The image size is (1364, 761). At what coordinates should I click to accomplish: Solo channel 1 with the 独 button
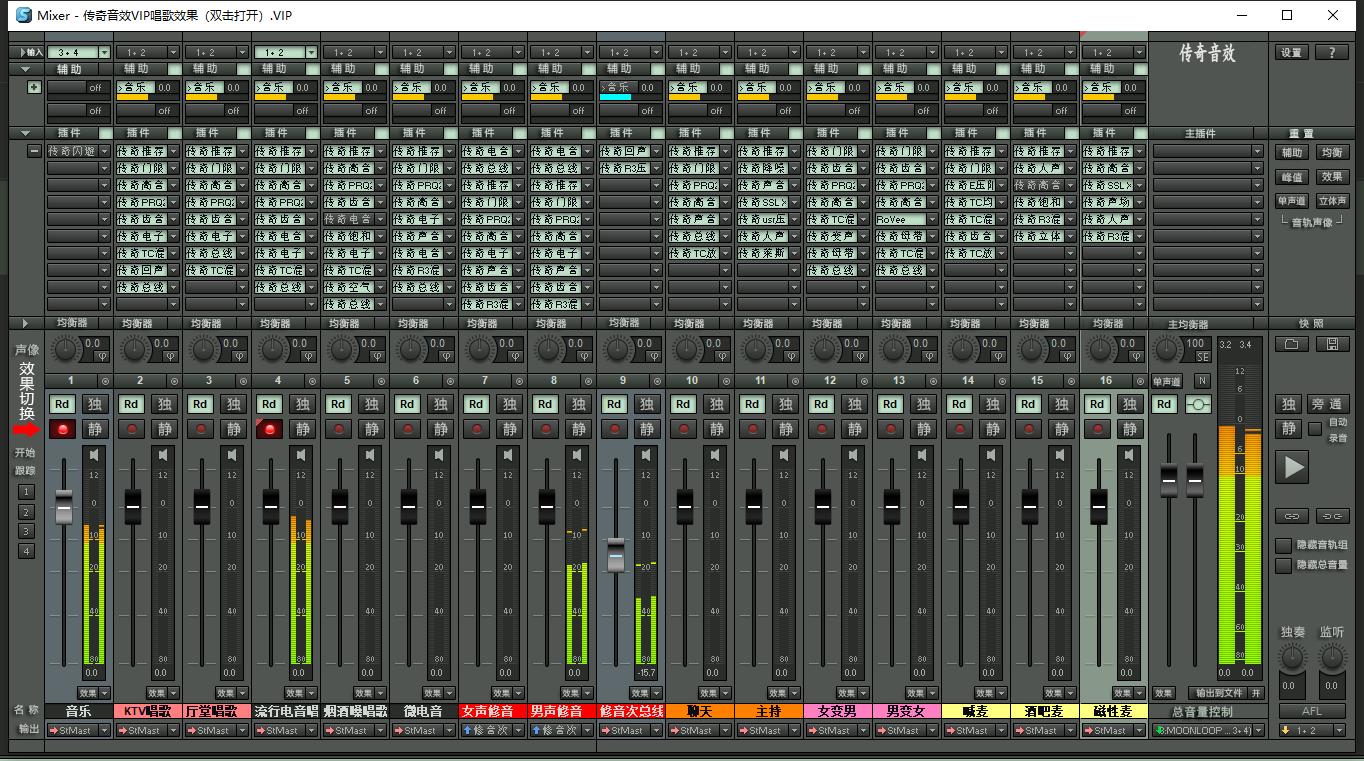click(x=95, y=404)
